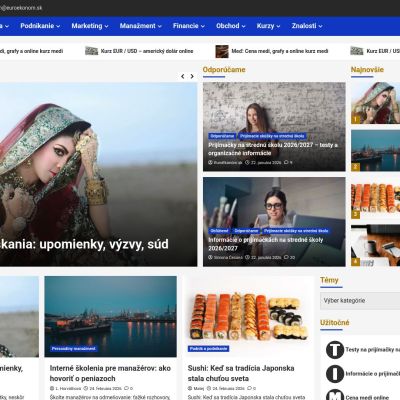
Task: Open article Prijímačky na strednú školu 2026/2027
Action: 273,149
